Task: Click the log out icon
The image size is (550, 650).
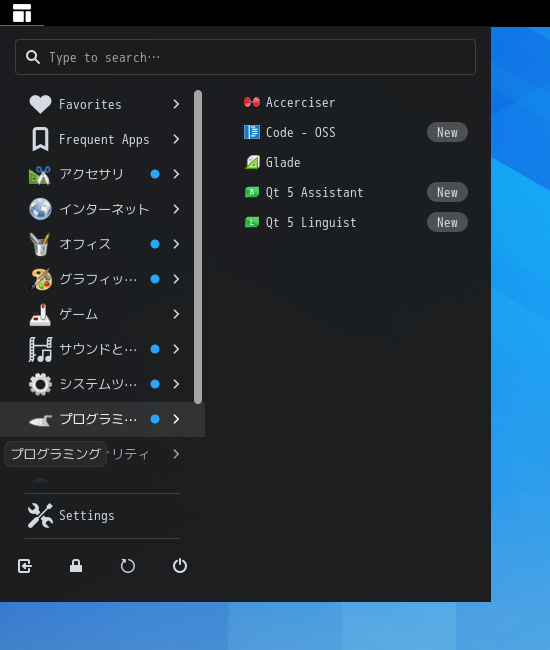Action: (x=24, y=566)
